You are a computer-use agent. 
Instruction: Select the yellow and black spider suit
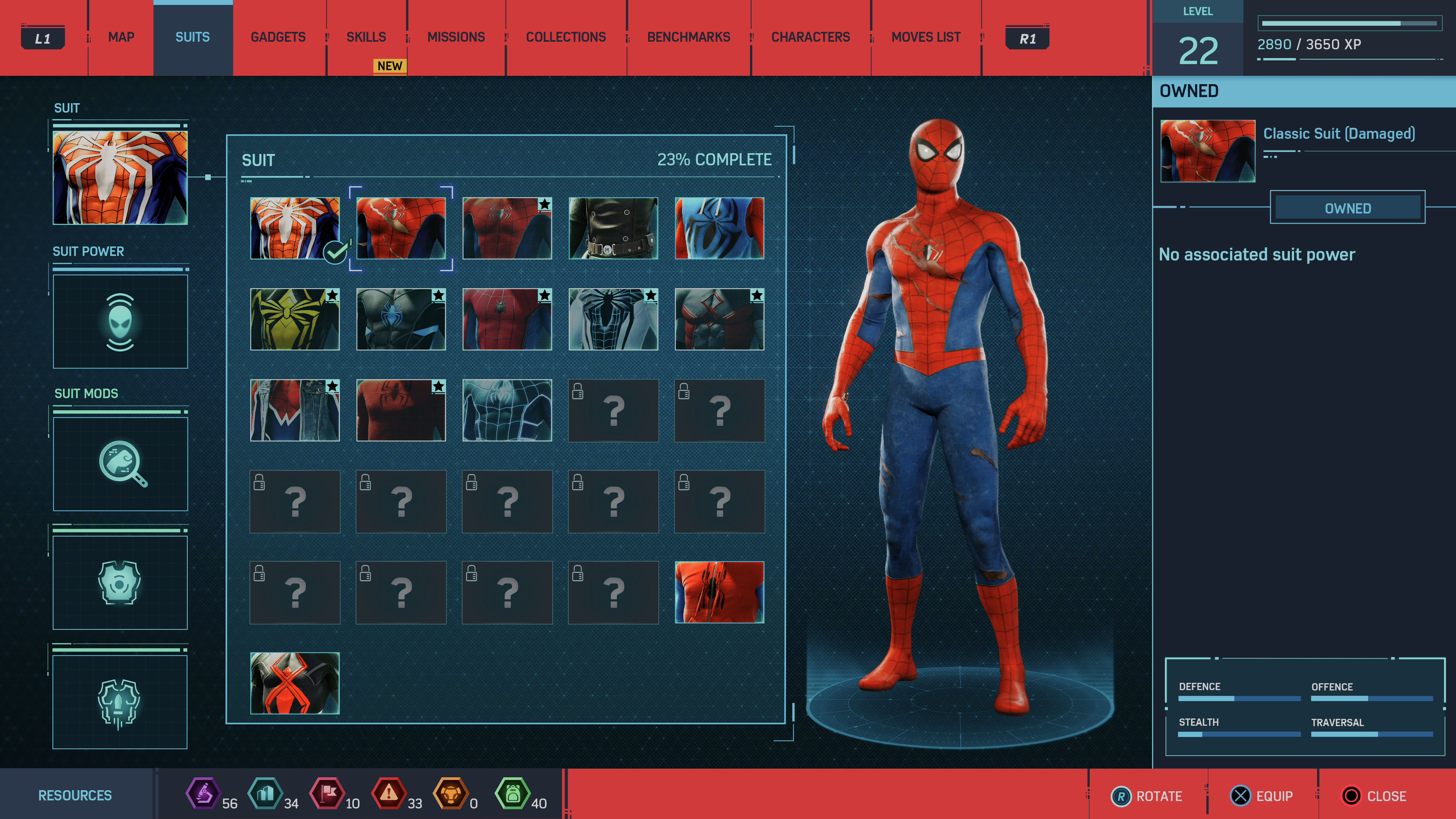click(295, 319)
